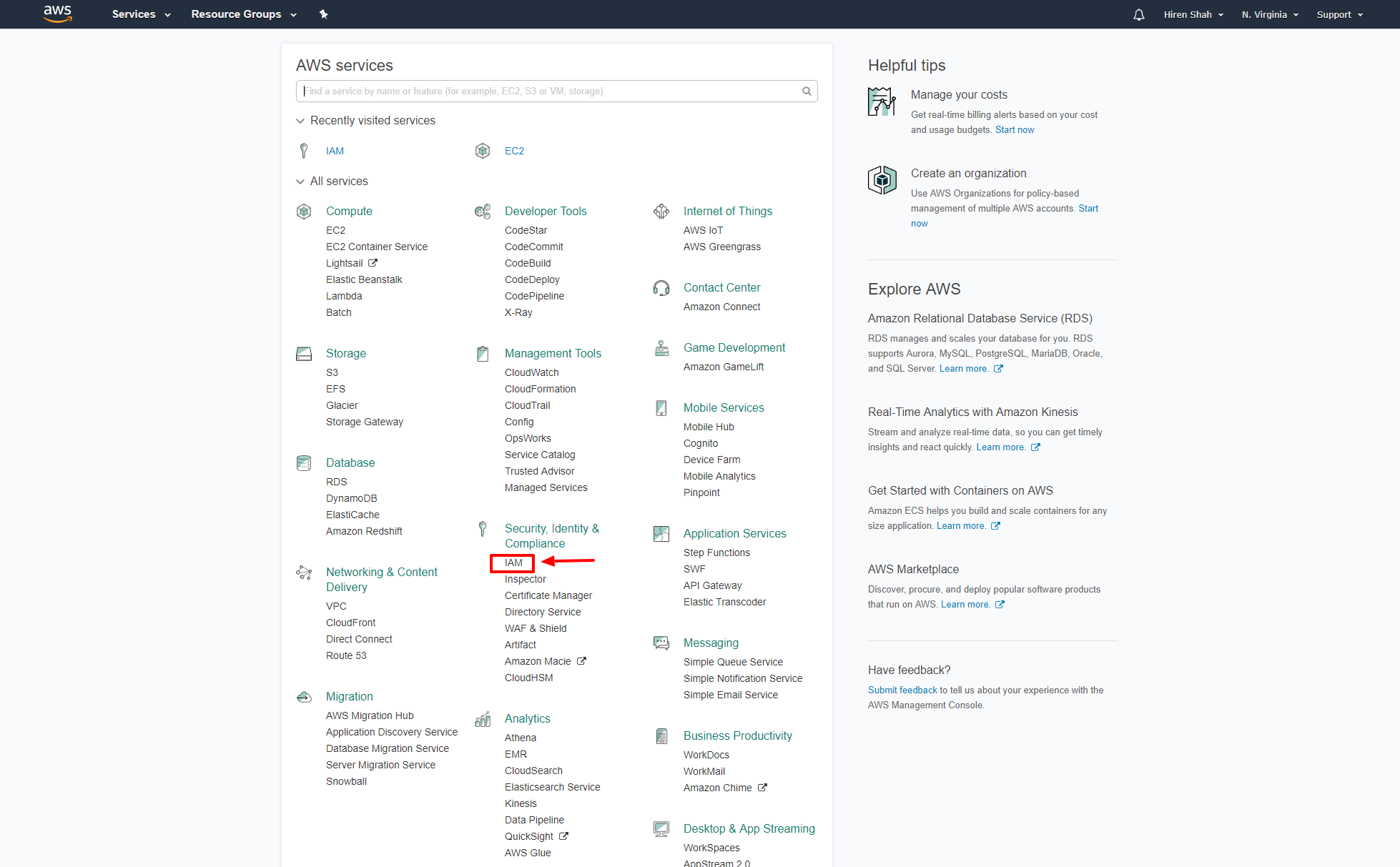Open the Route 53 link
The width and height of the screenshot is (1400, 867).
pyautogui.click(x=346, y=655)
